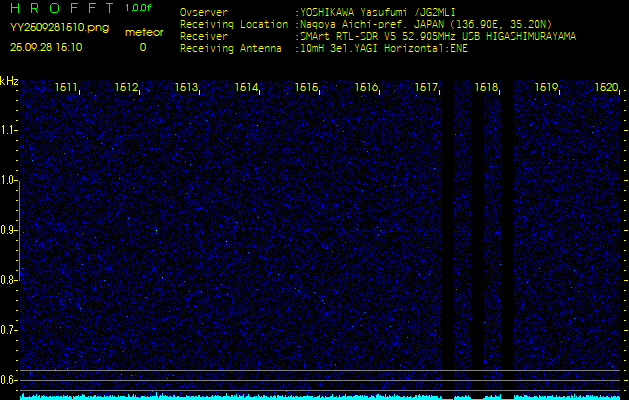This screenshot has width=629, height=400.
Task: Click the 1611 time marker
Action: [x=66, y=87]
